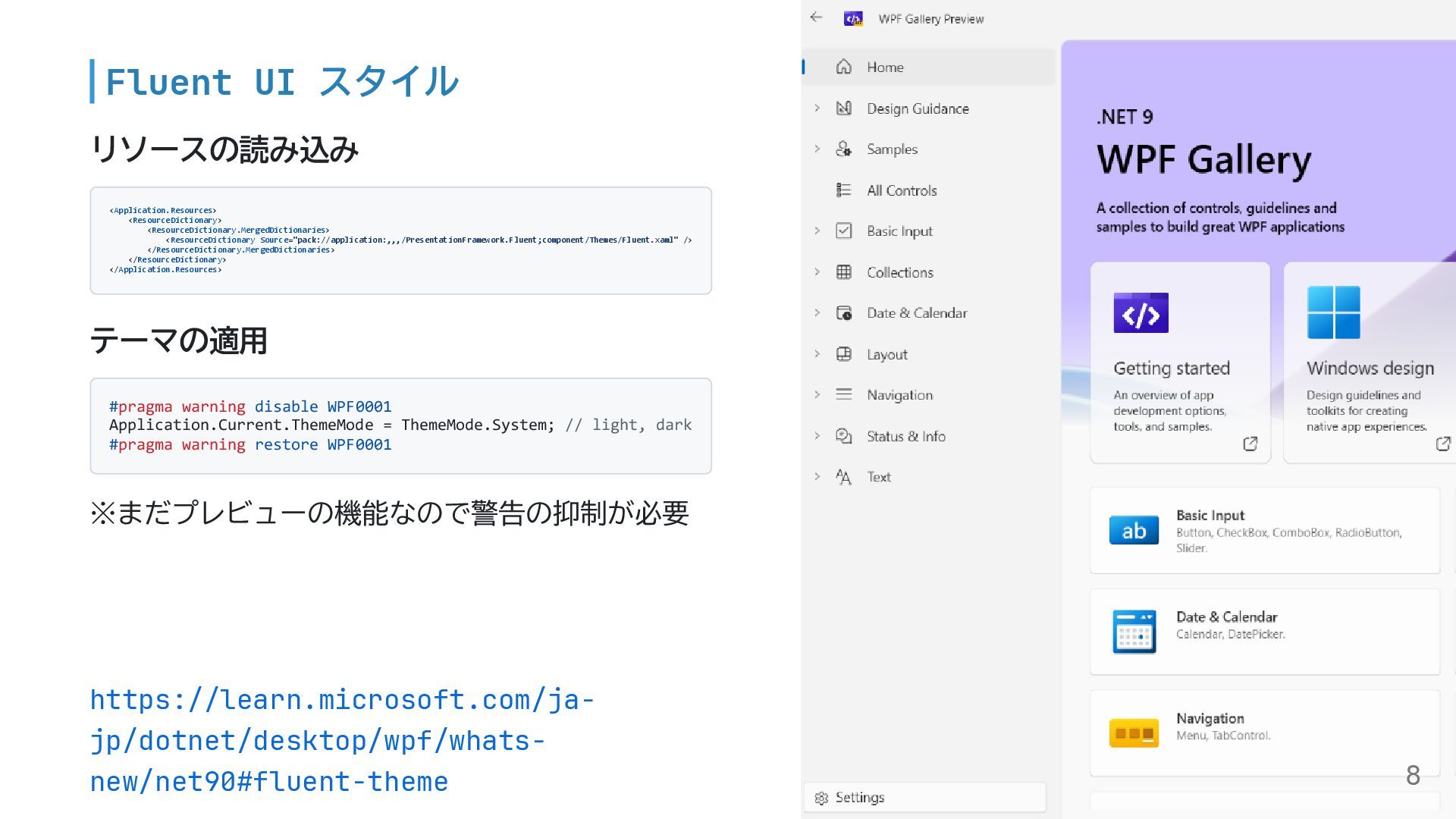
Task: Select Date & Calendar in sidebar
Action: tap(917, 313)
